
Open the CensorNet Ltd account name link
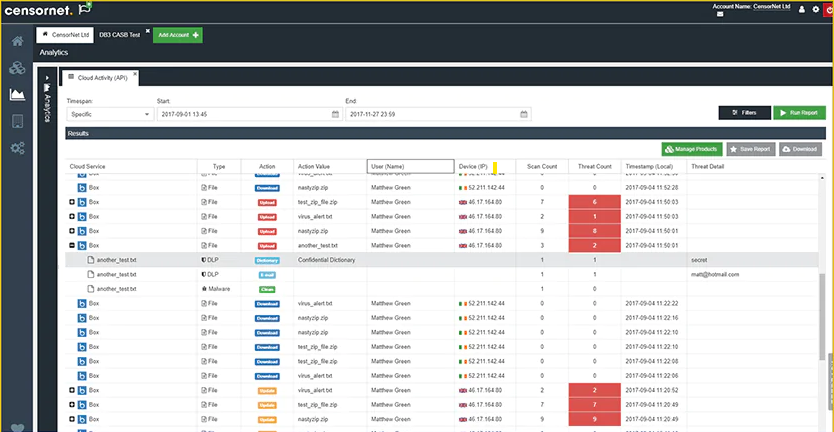pos(772,6)
